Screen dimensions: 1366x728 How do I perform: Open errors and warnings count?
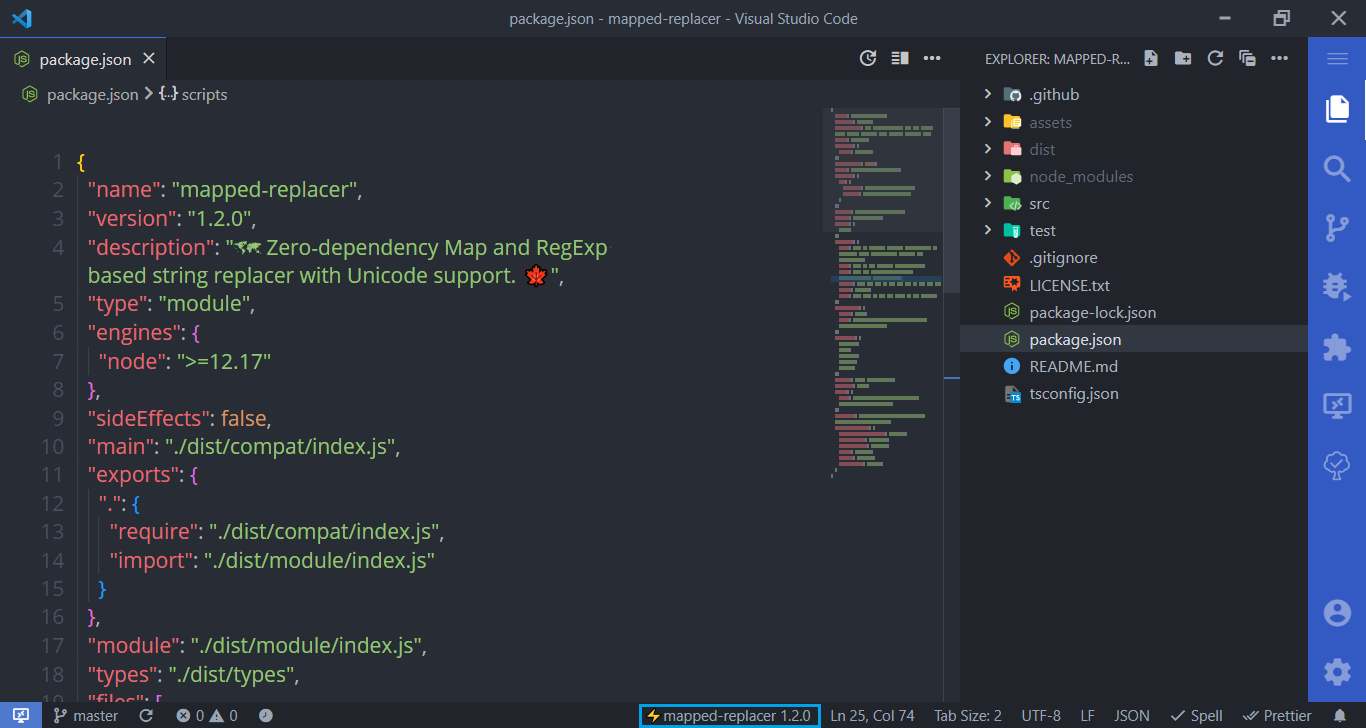click(207, 715)
